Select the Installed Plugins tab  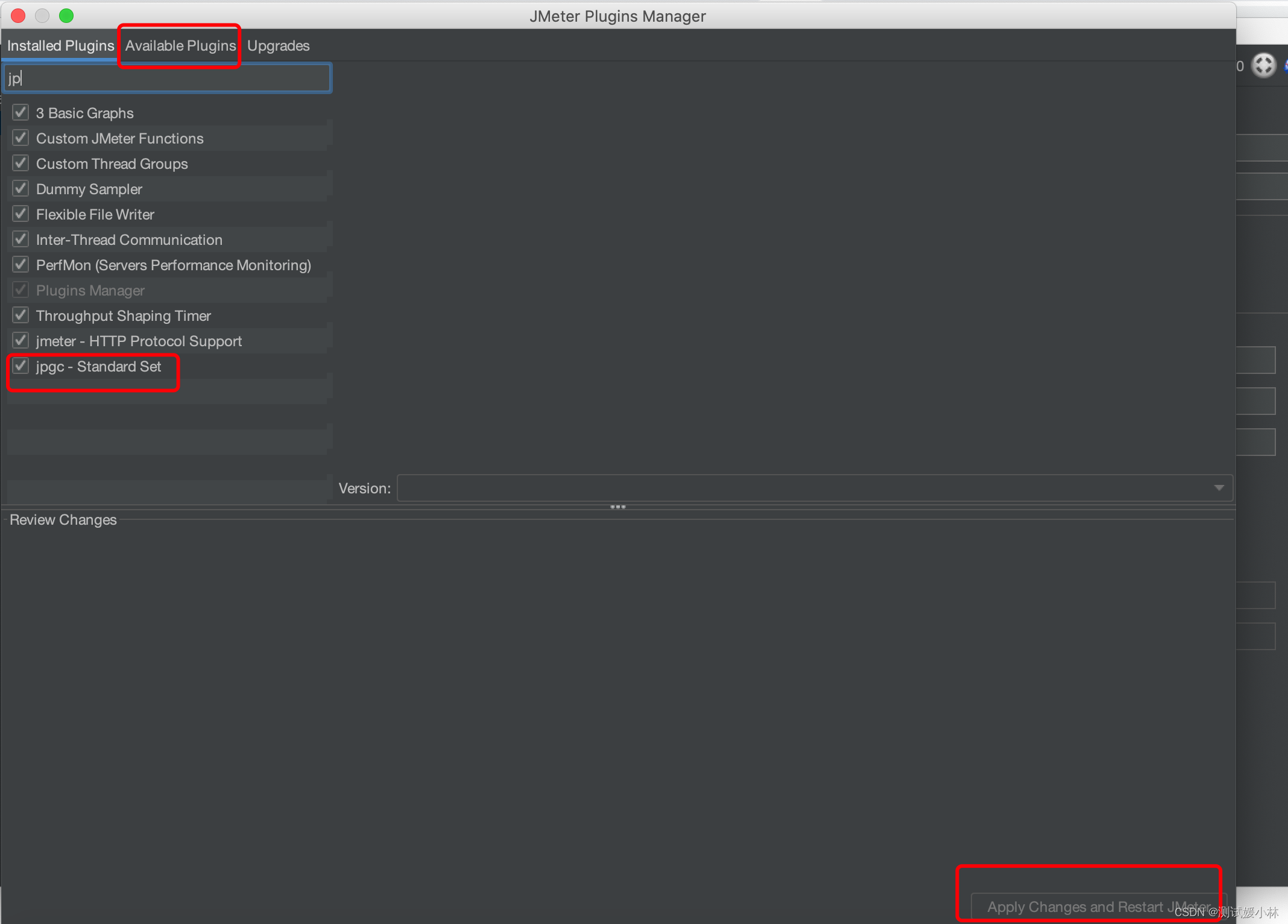click(60, 46)
